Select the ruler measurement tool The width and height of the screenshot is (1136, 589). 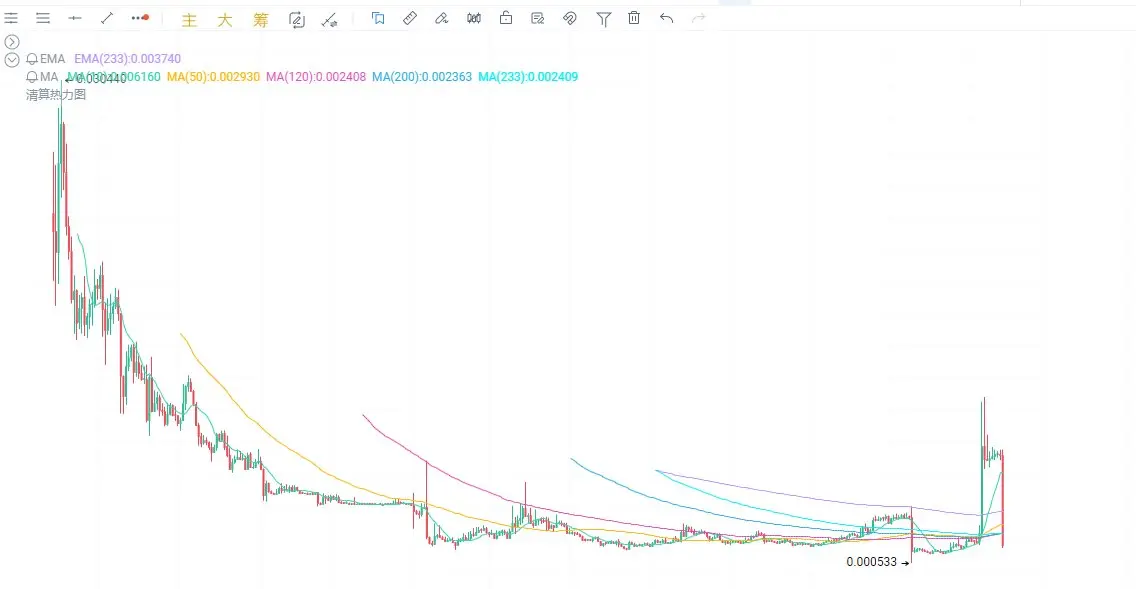pyautogui.click(x=410, y=18)
